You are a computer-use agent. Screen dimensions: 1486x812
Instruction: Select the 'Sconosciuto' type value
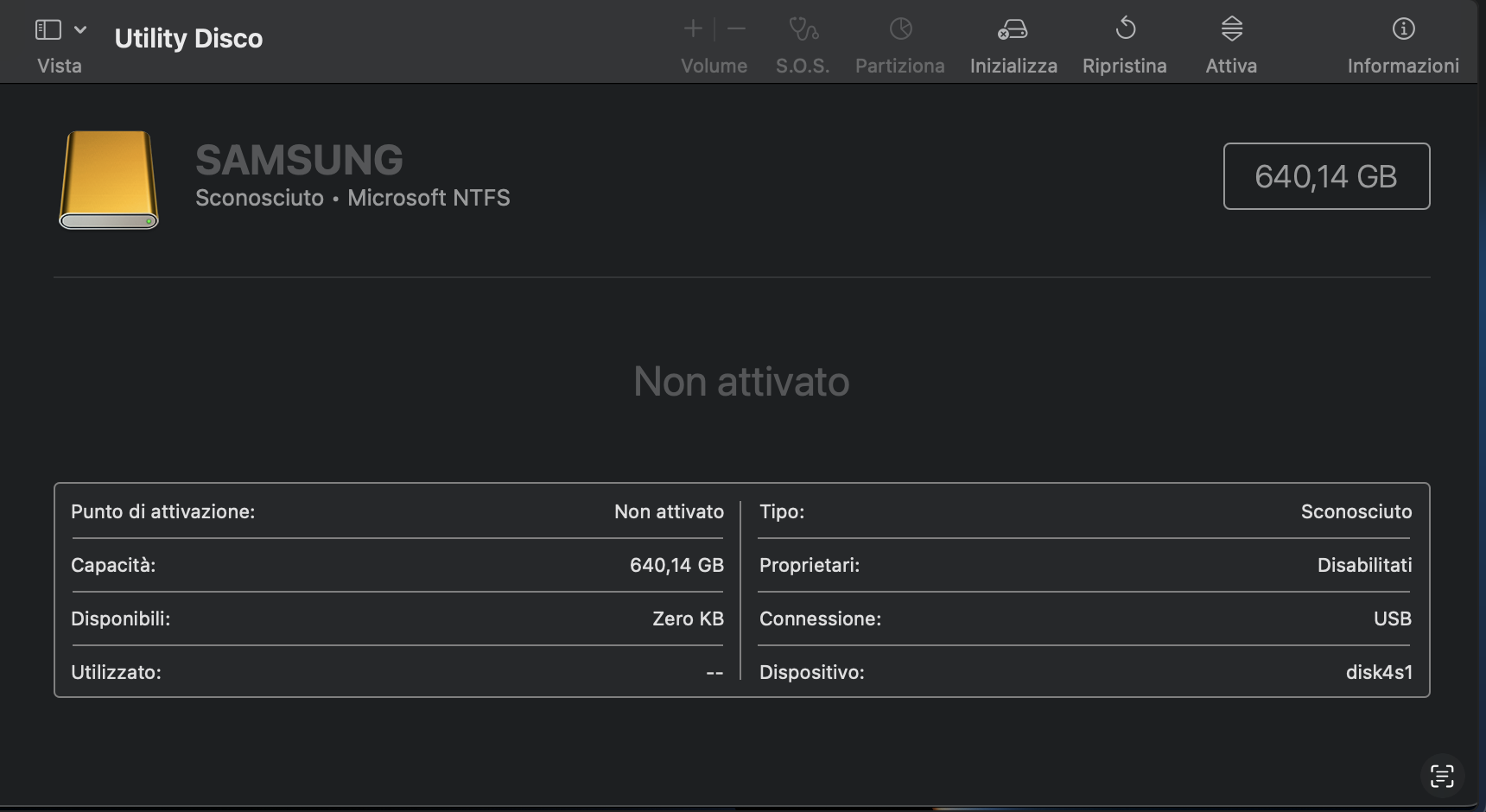click(x=1356, y=511)
